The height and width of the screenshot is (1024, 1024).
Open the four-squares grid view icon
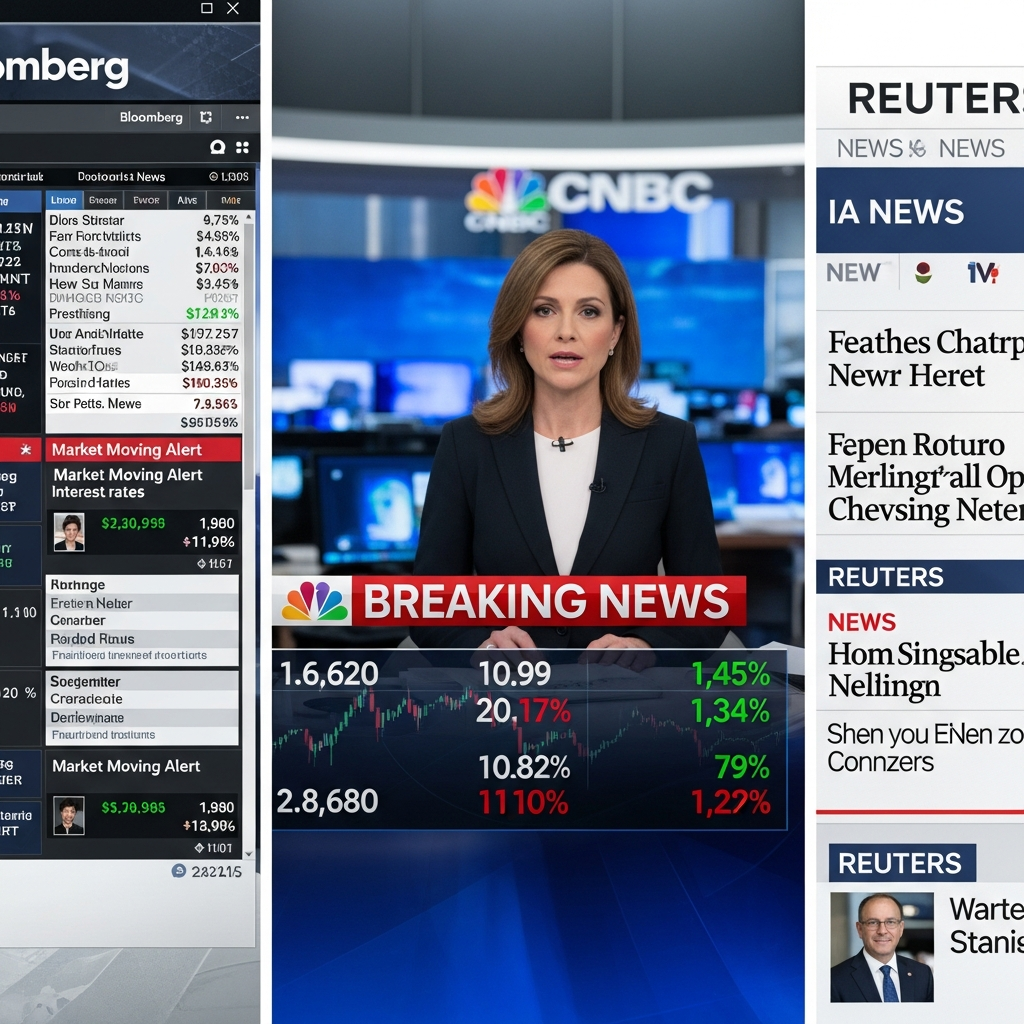[242, 147]
